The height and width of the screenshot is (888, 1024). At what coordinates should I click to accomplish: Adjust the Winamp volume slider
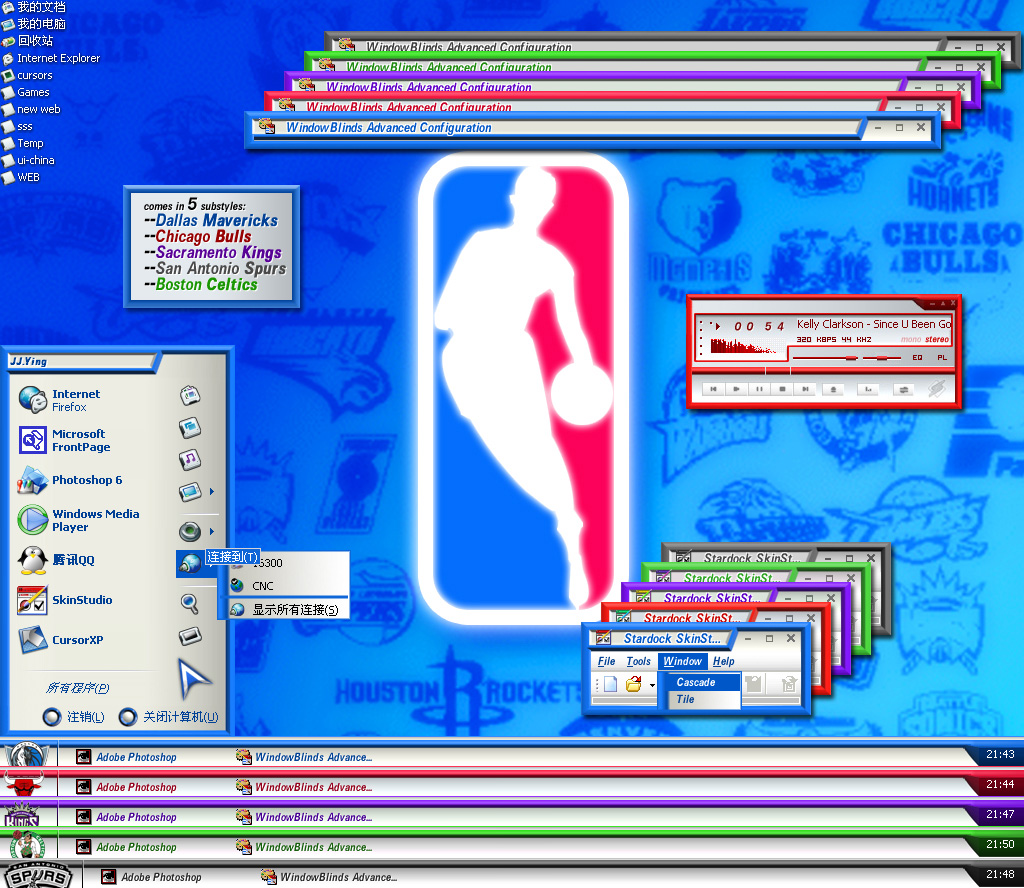pos(825,358)
